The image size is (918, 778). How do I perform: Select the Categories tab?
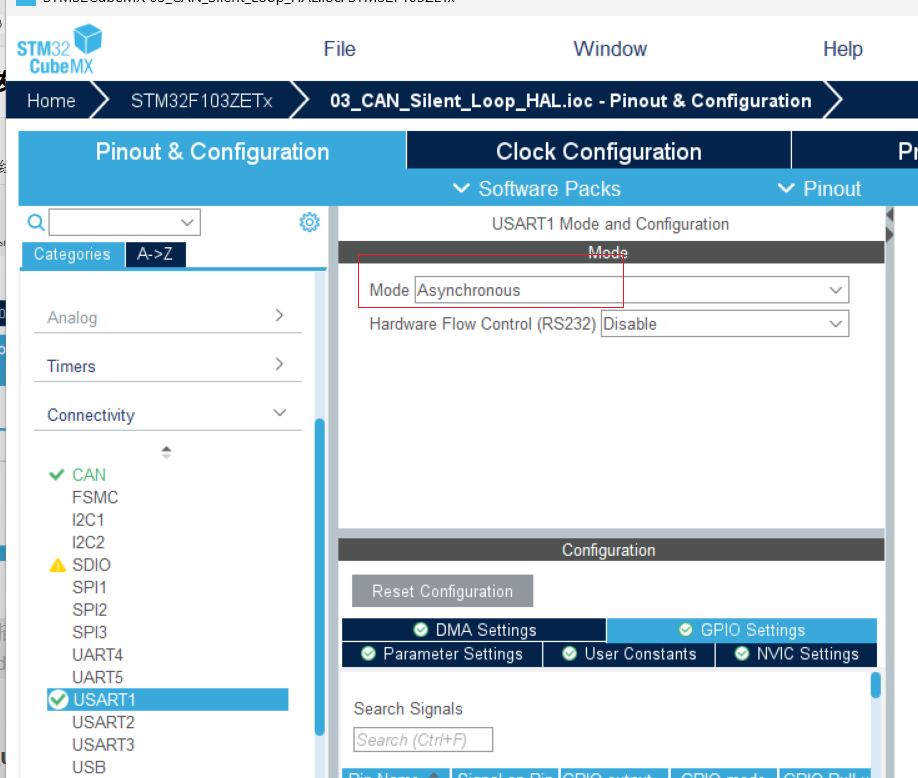click(73, 254)
